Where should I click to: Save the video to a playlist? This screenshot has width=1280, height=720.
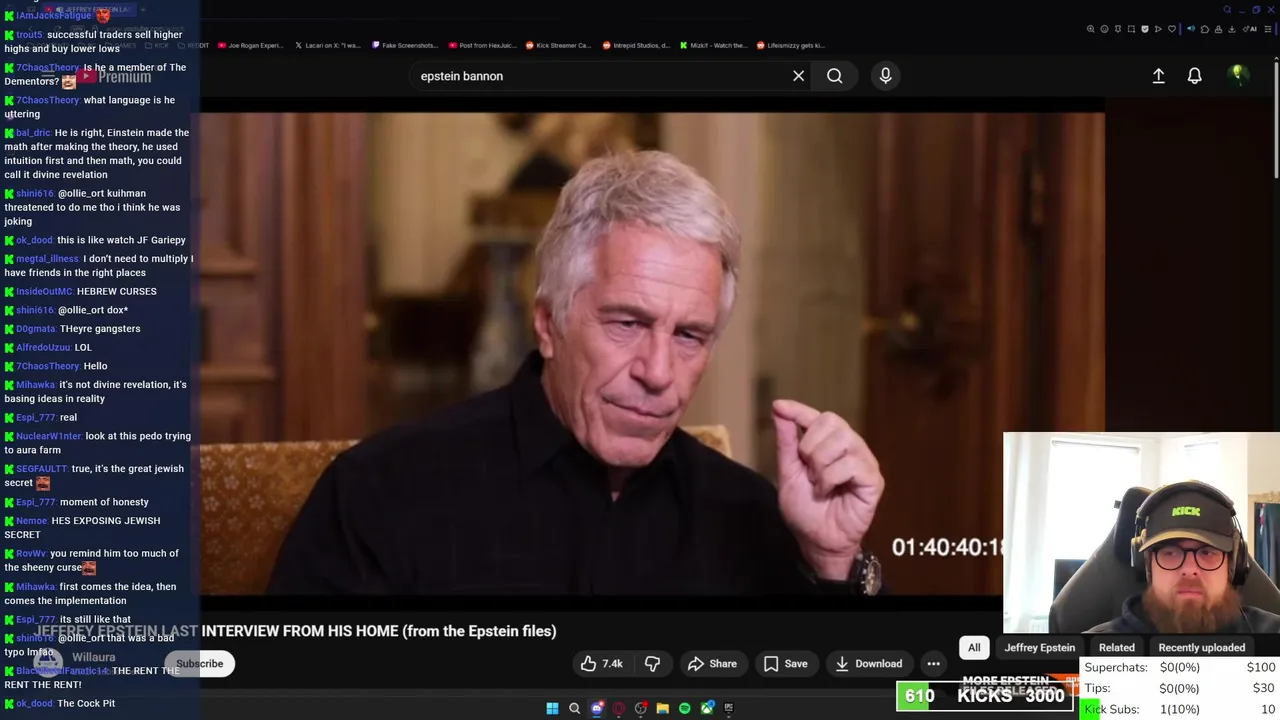(785, 663)
